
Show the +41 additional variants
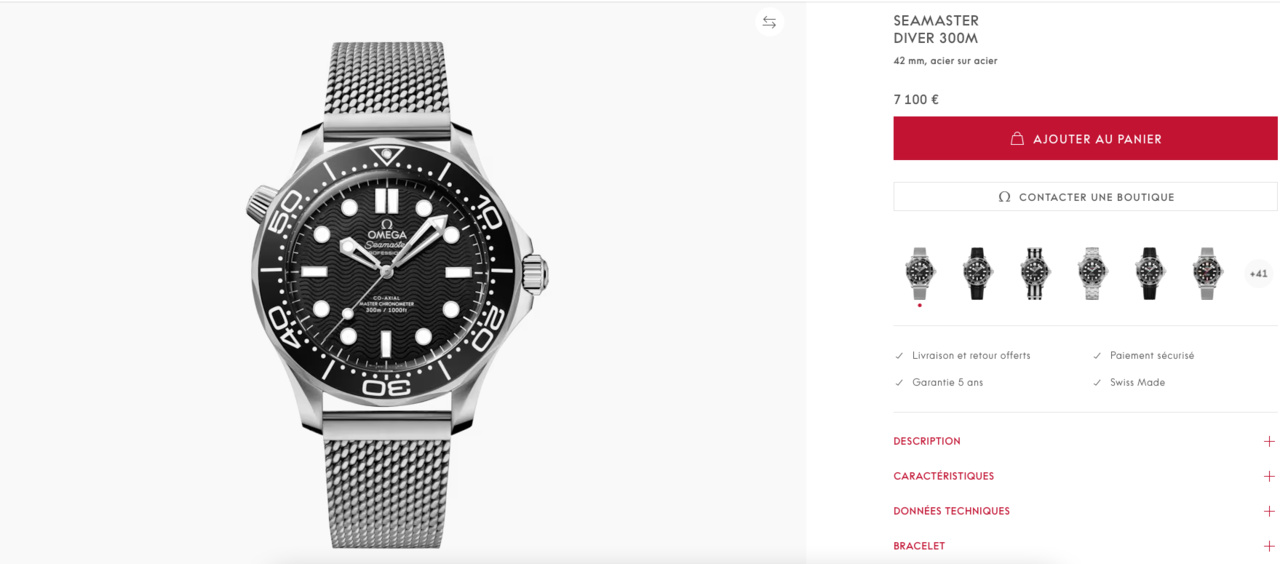[1258, 273]
